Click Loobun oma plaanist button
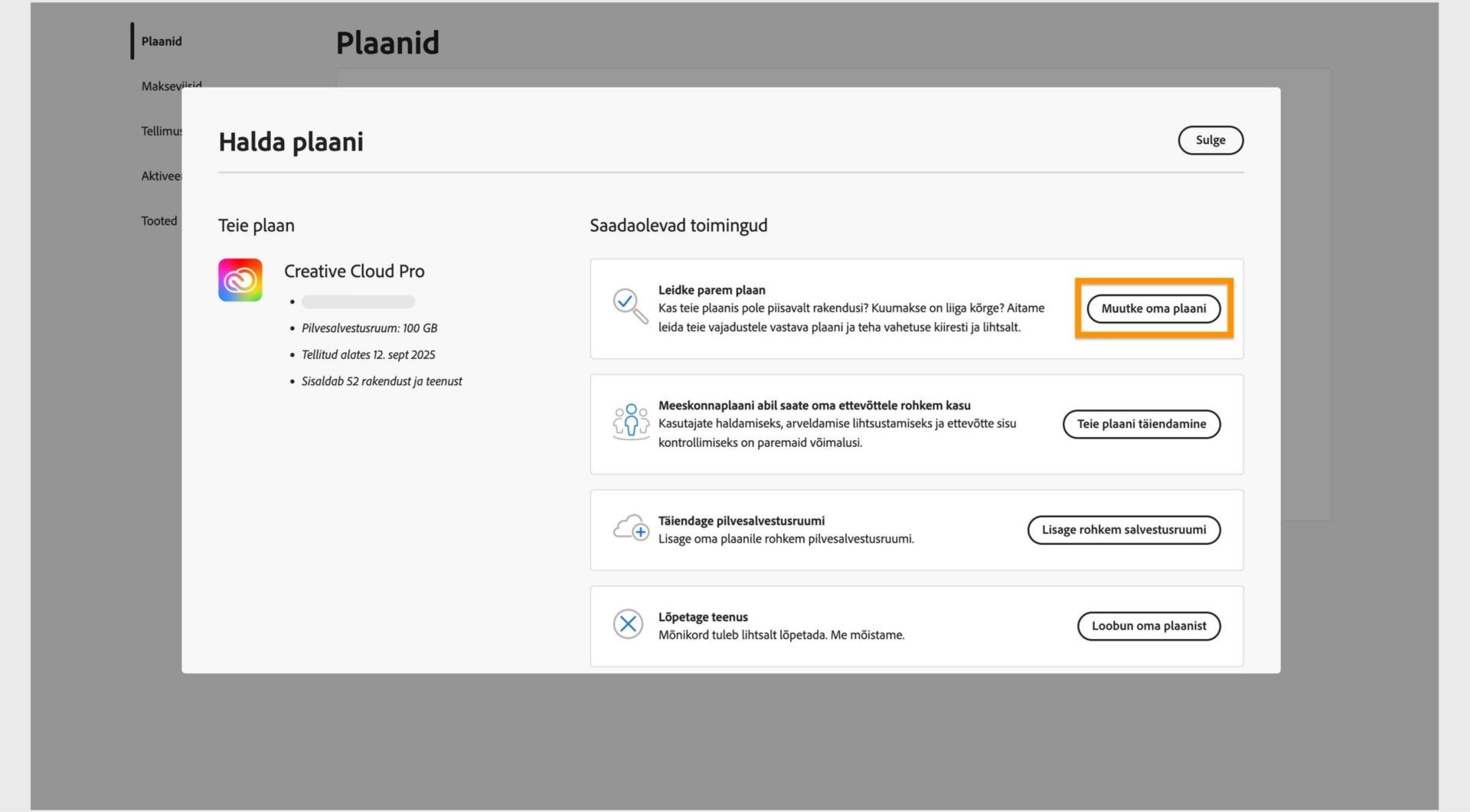This screenshot has width=1470, height=812. click(x=1149, y=626)
